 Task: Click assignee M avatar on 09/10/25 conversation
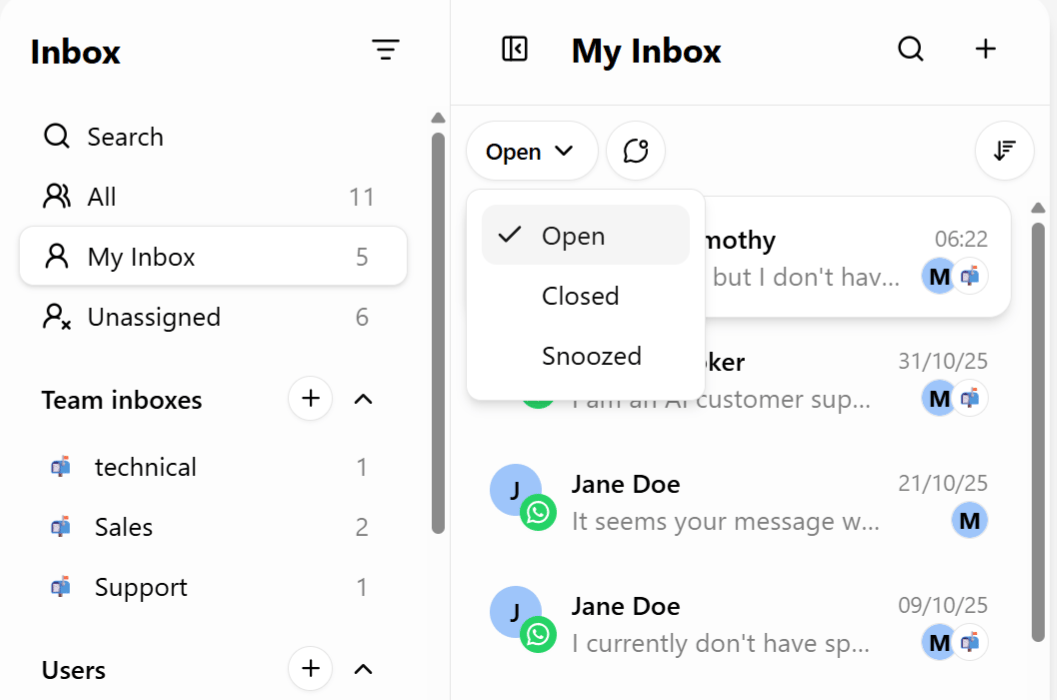click(x=938, y=643)
